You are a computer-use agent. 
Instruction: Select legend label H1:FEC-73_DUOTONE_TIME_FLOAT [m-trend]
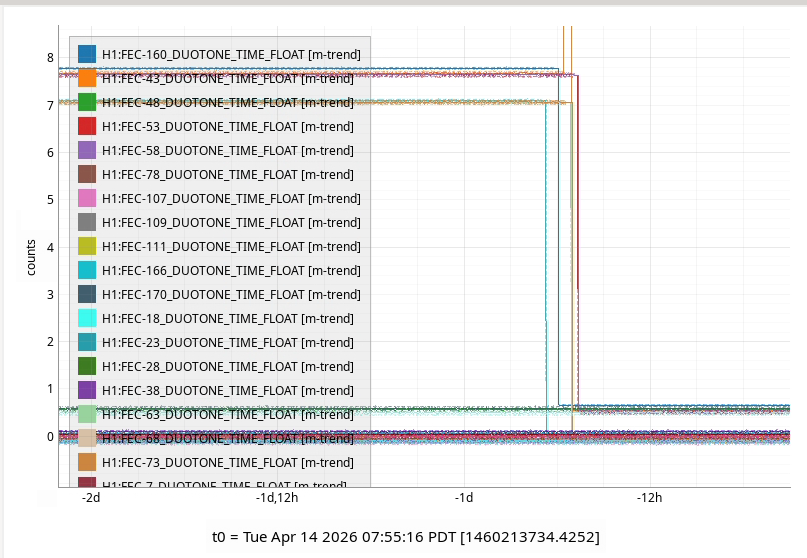coord(228,463)
